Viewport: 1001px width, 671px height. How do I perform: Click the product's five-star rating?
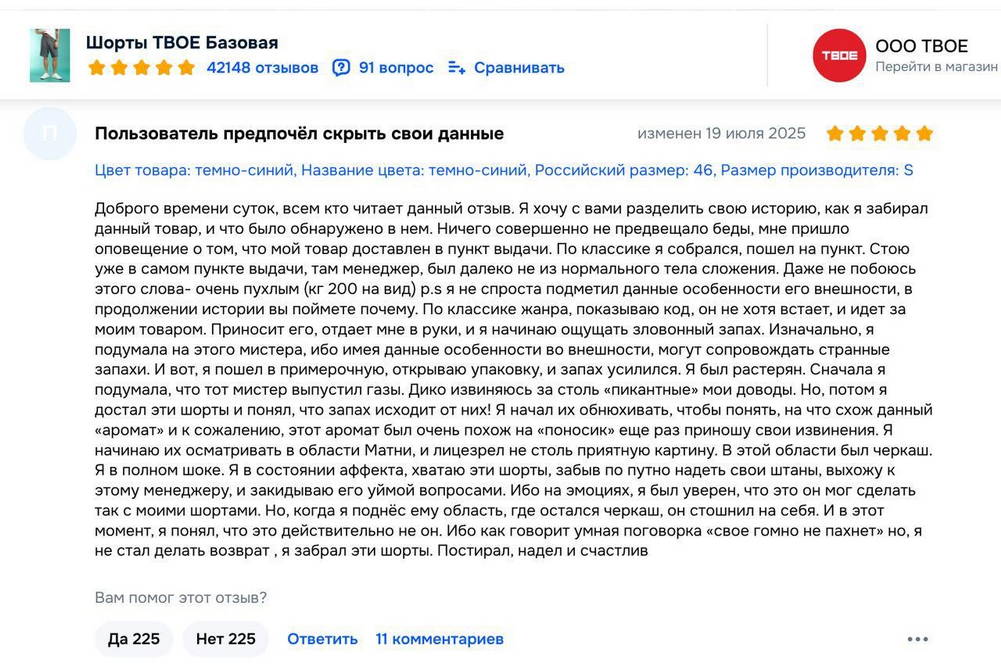click(x=142, y=67)
